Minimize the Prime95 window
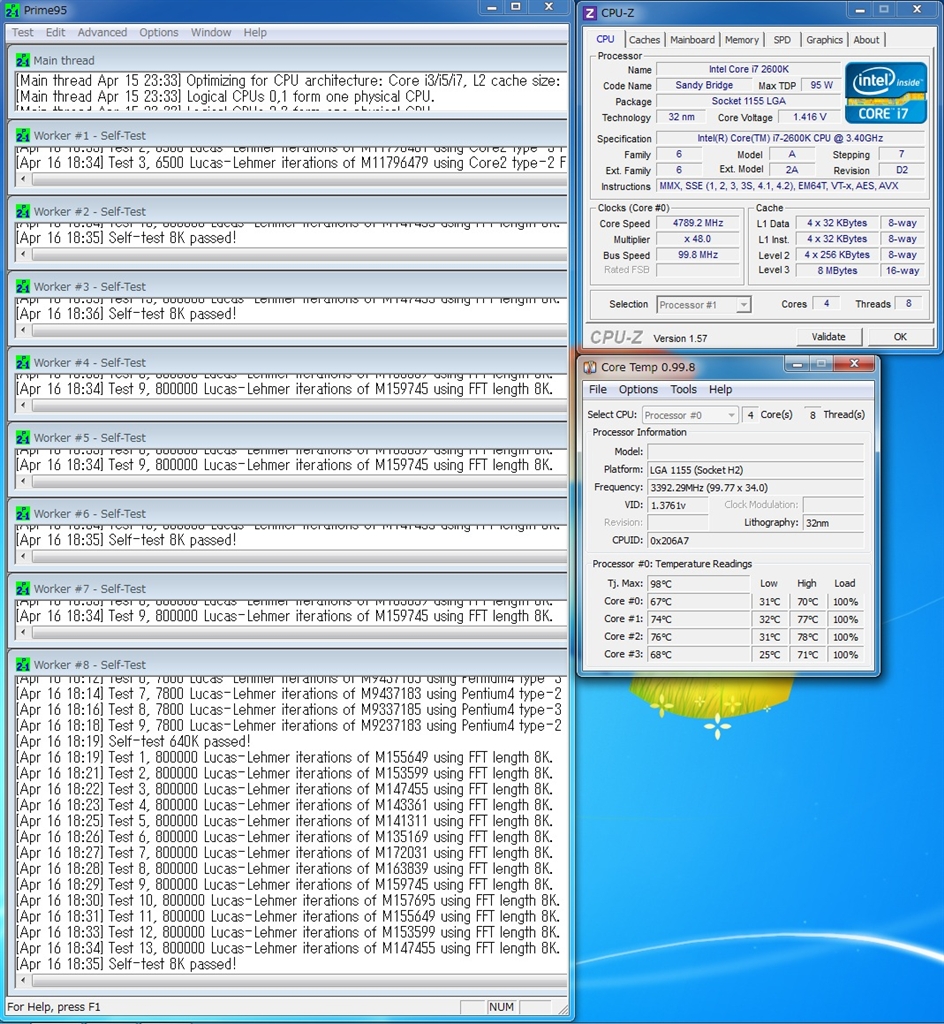 pyautogui.click(x=492, y=8)
